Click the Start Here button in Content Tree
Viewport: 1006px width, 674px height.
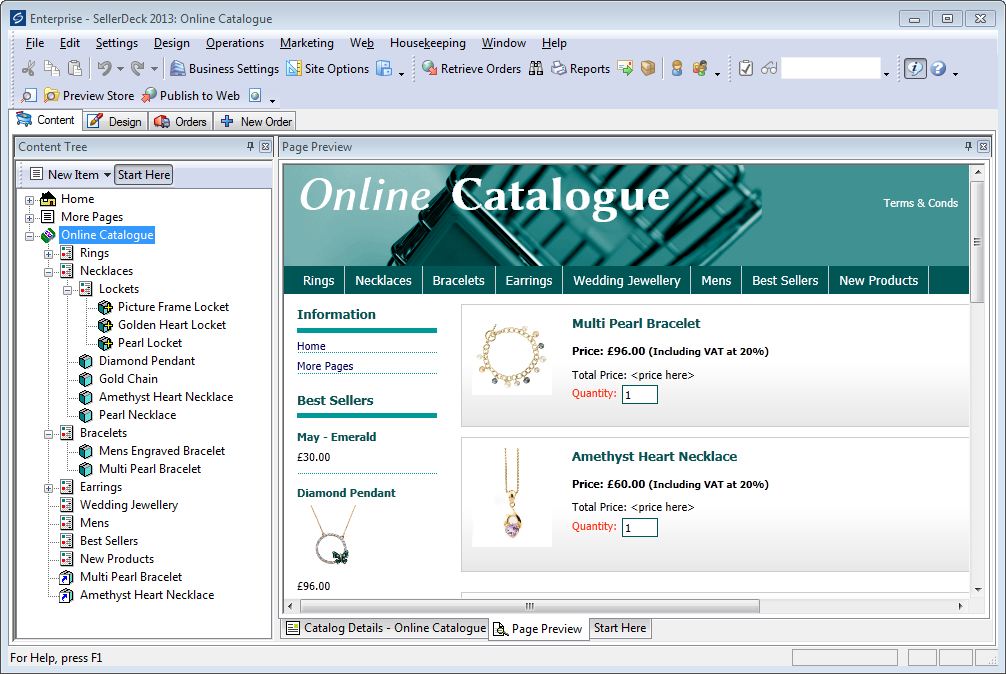click(x=144, y=175)
